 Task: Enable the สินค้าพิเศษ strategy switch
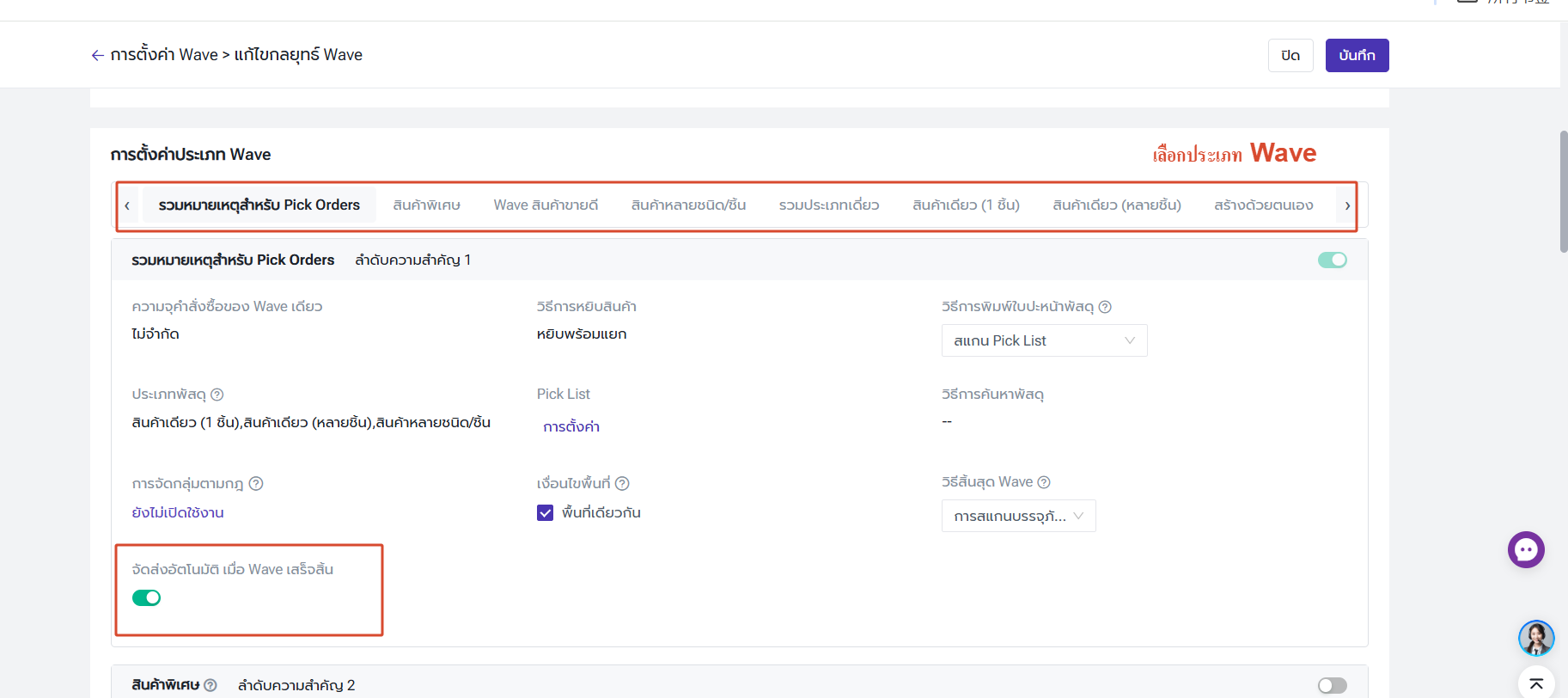pos(1333,685)
